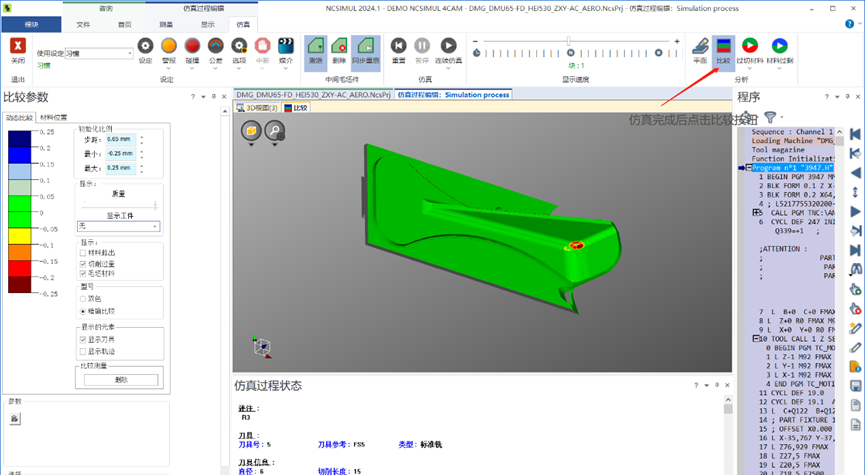Image resolution: width=865 pixels, height=475 pixels.
Task: Click the minus speed decrease button
Action: coord(475,41)
